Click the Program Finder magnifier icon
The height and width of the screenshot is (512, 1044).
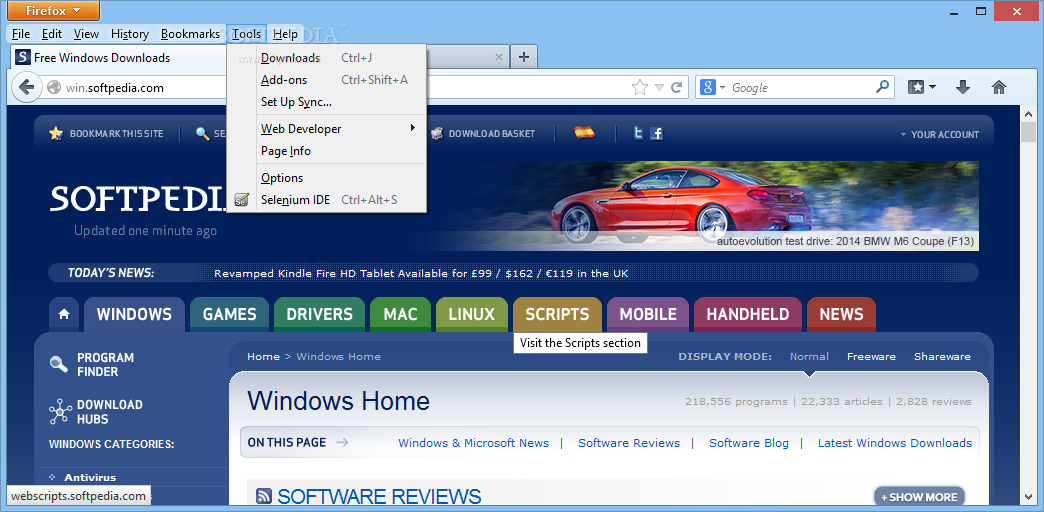59,364
